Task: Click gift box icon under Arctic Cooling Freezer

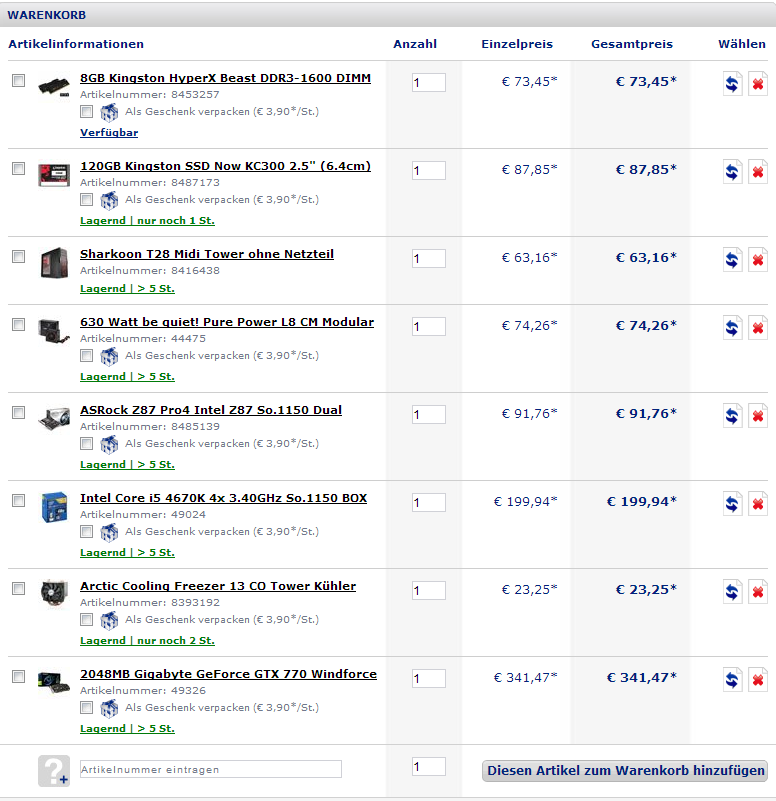Action: pos(109,620)
